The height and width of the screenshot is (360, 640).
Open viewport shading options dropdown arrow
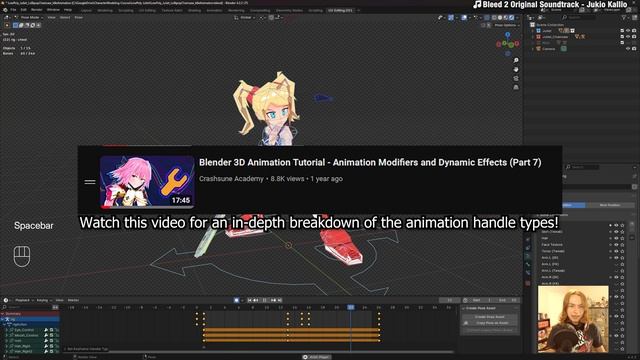click(x=517, y=18)
